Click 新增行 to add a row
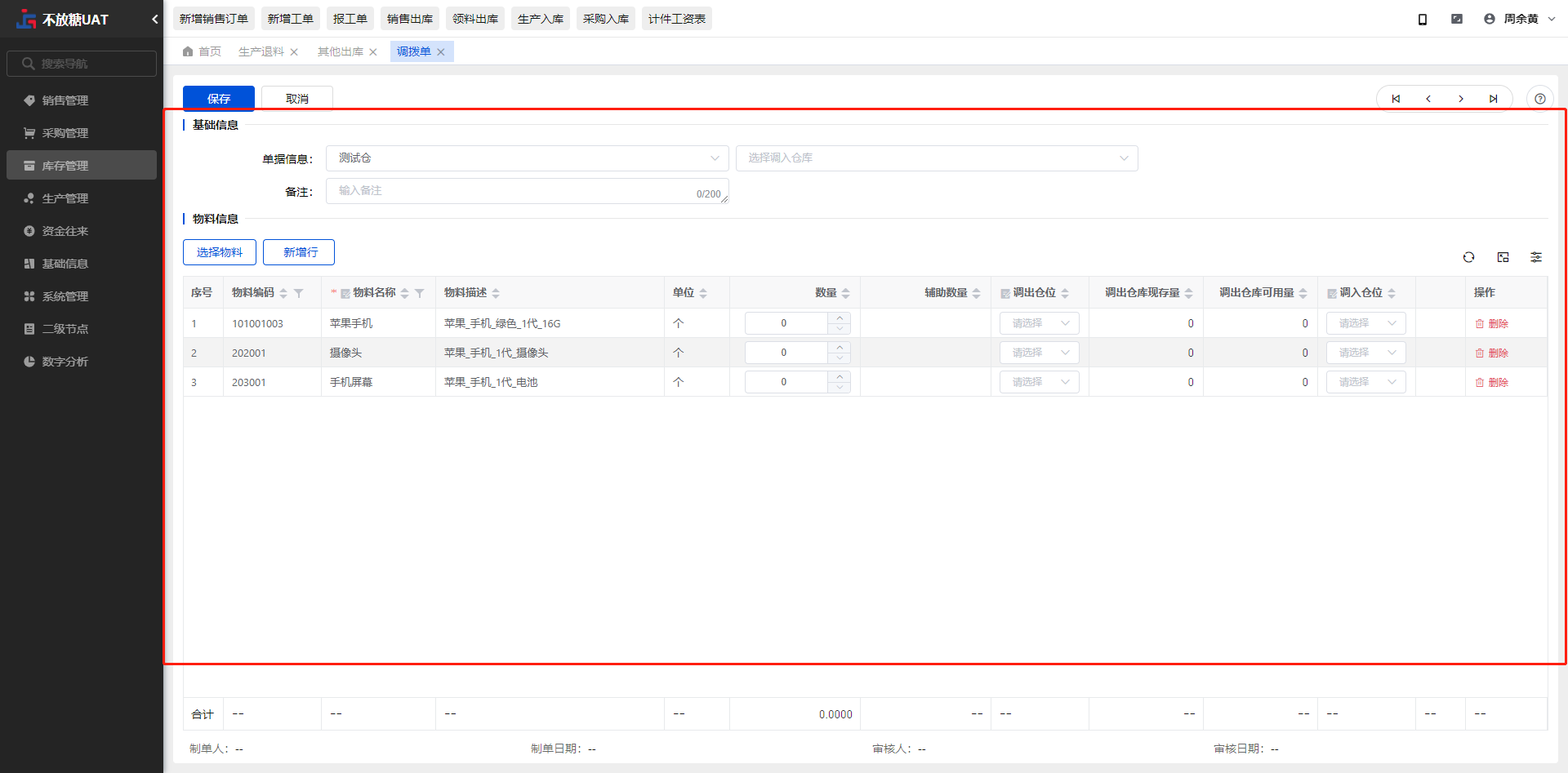Screen dimensions: 1568x773 (x=299, y=252)
